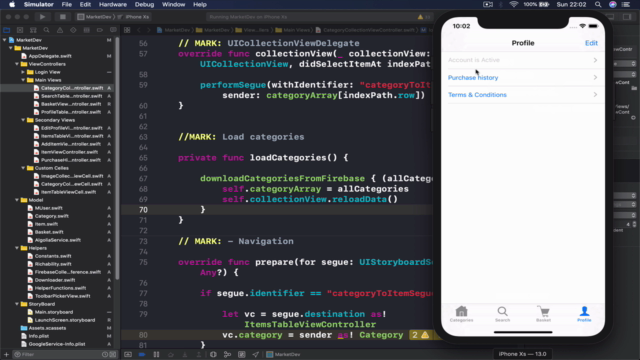Collapse the Model folder

(17, 200)
